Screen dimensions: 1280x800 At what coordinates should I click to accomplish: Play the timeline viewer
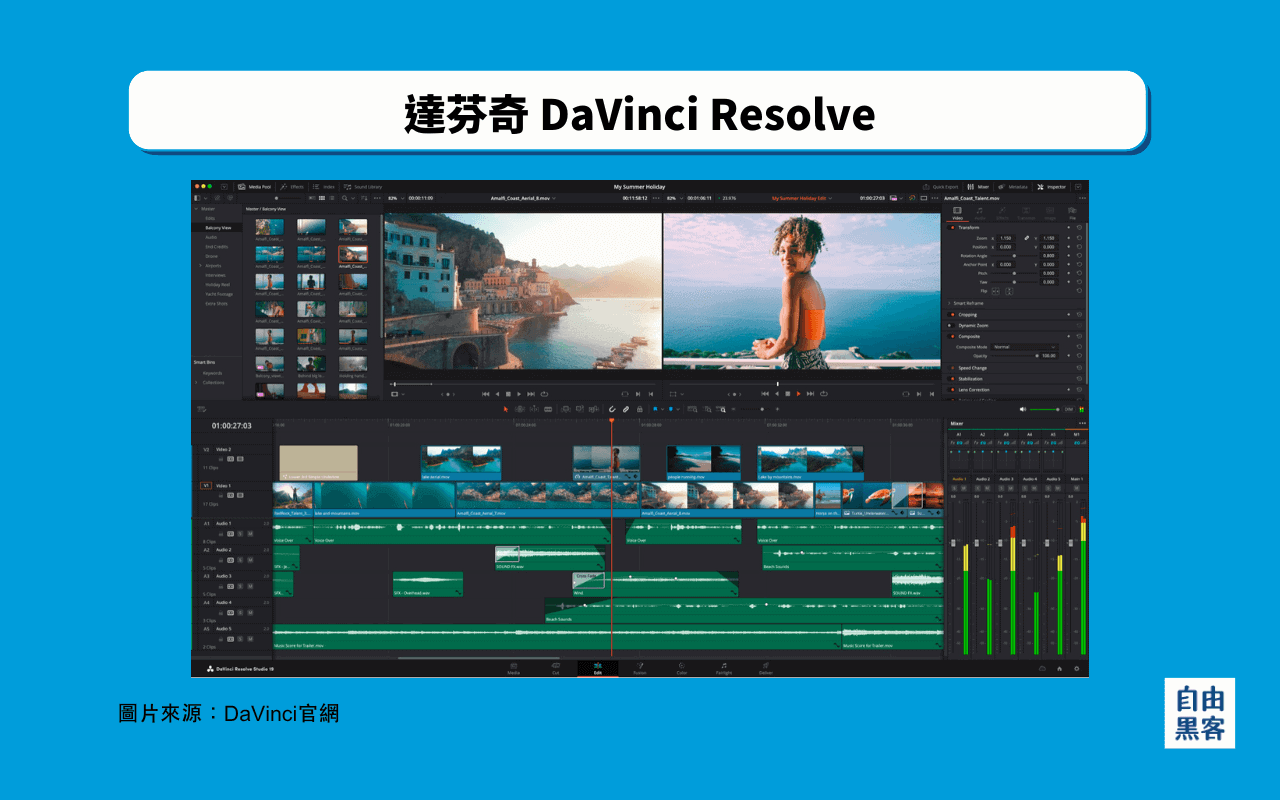pos(799,394)
